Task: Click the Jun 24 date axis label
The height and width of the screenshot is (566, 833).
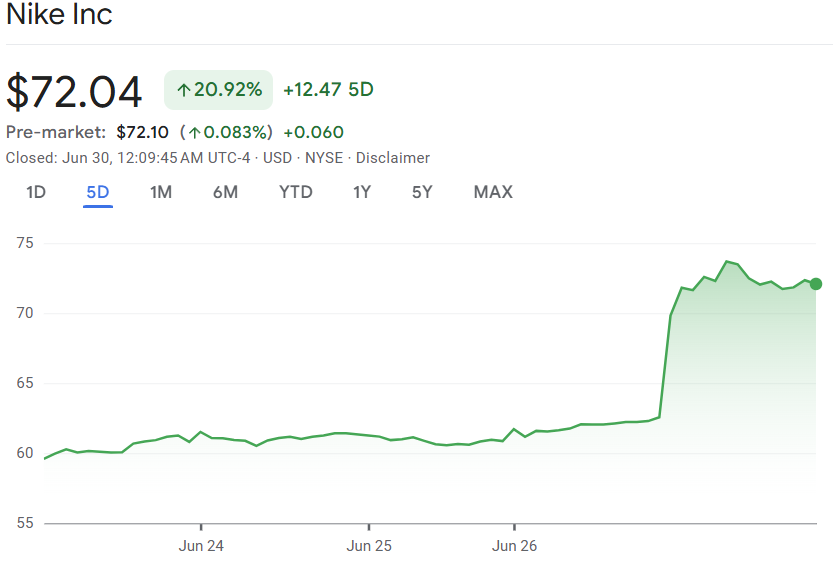Action: 201,546
